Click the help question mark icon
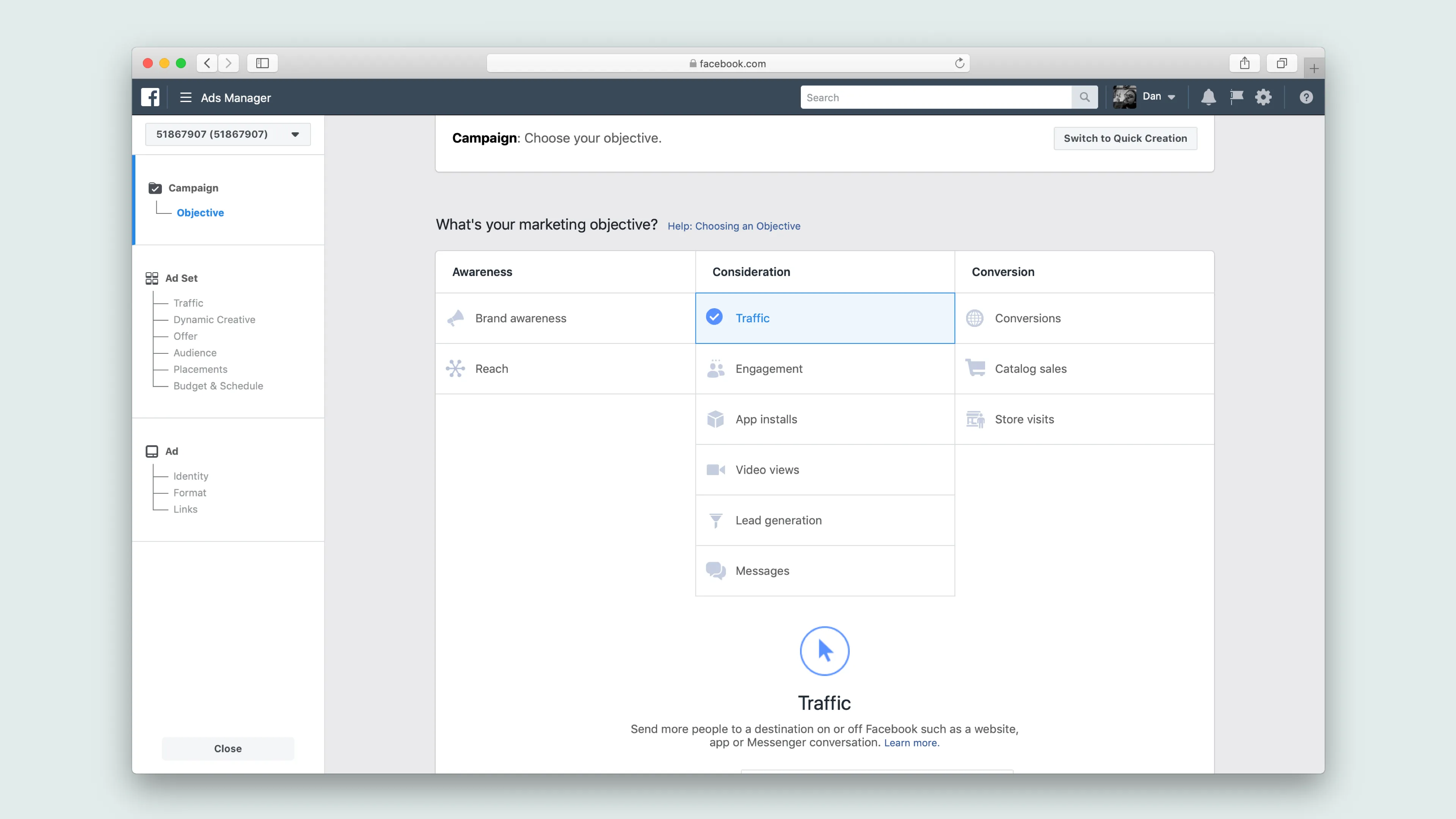 point(1305,97)
